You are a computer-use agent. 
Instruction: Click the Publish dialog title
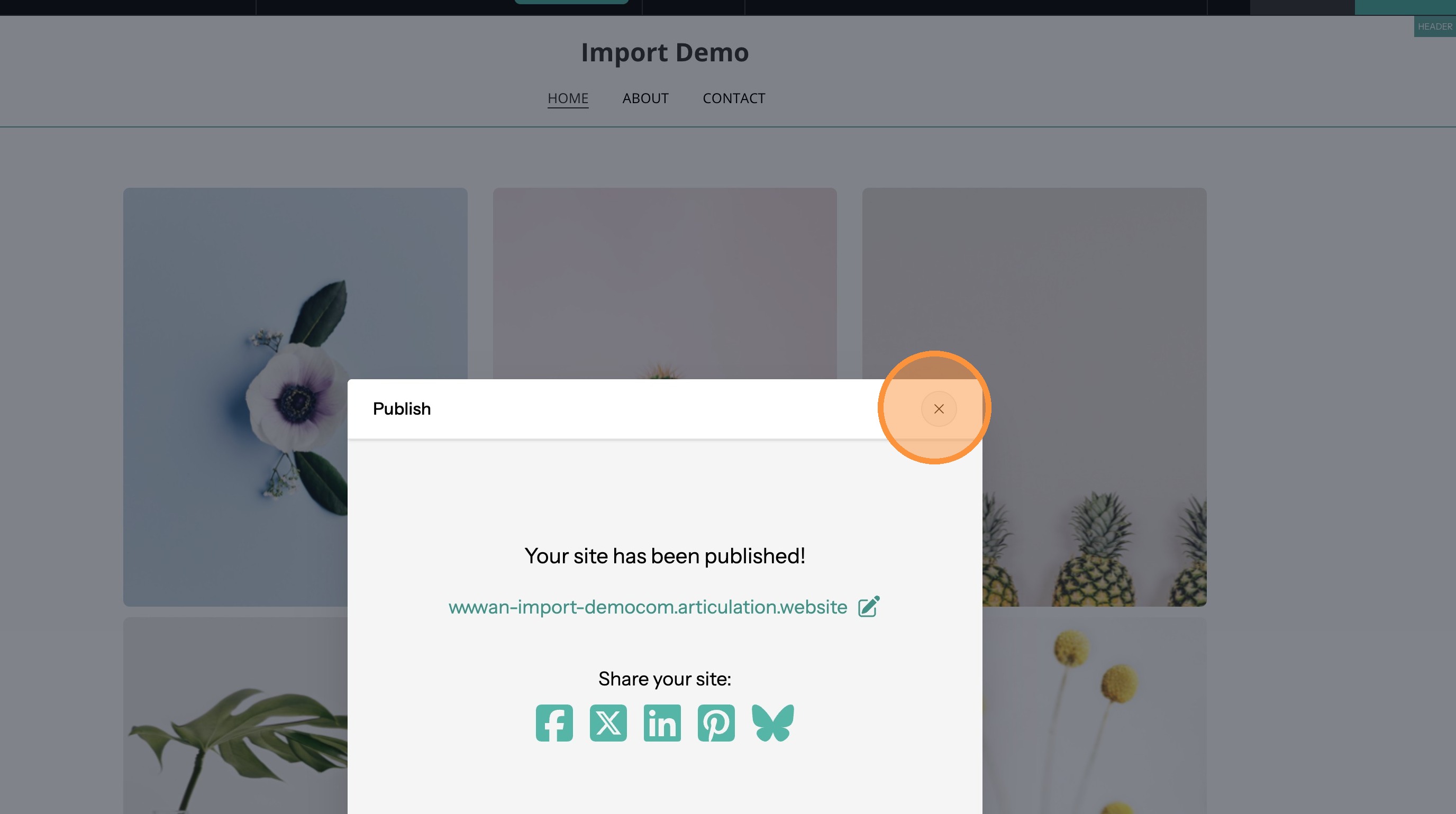pyautogui.click(x=402, y=408)
